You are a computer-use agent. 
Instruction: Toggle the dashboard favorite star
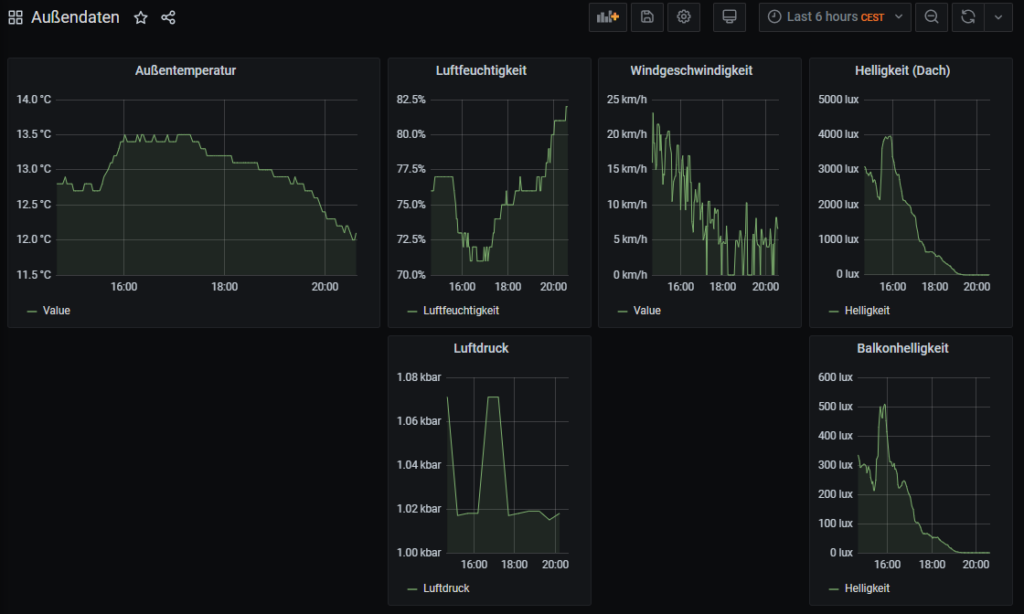click(x=140, y=17)
